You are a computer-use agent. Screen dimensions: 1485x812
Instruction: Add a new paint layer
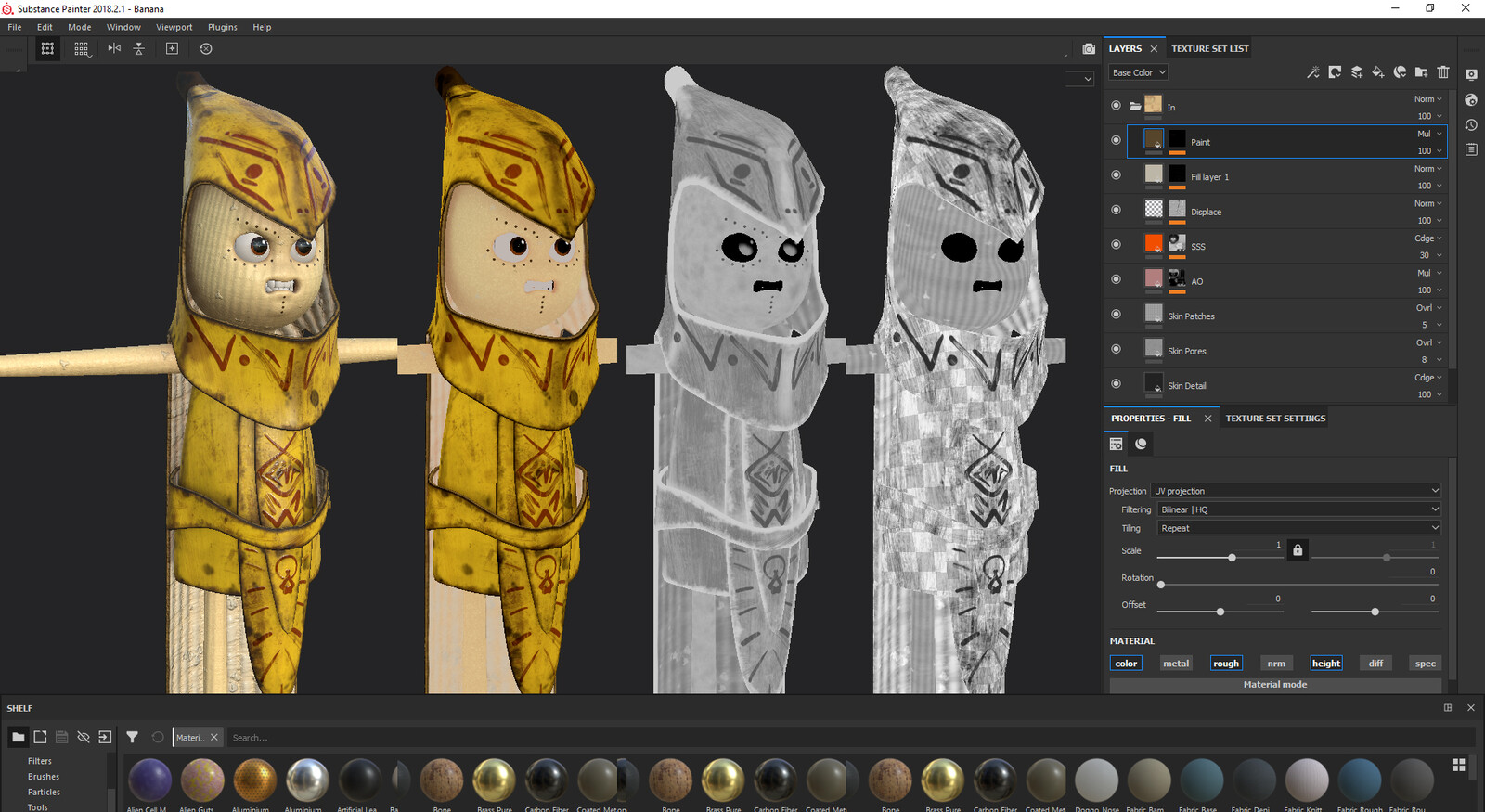(x=1357, y=72)
